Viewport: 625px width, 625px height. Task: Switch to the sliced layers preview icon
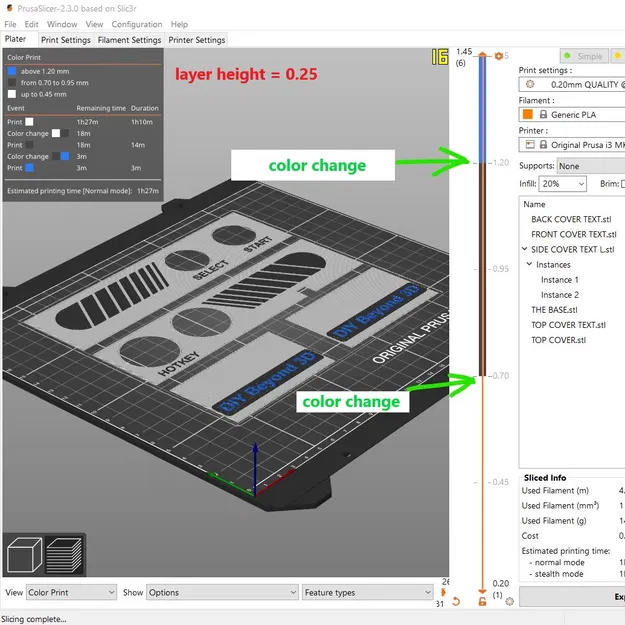64,554
